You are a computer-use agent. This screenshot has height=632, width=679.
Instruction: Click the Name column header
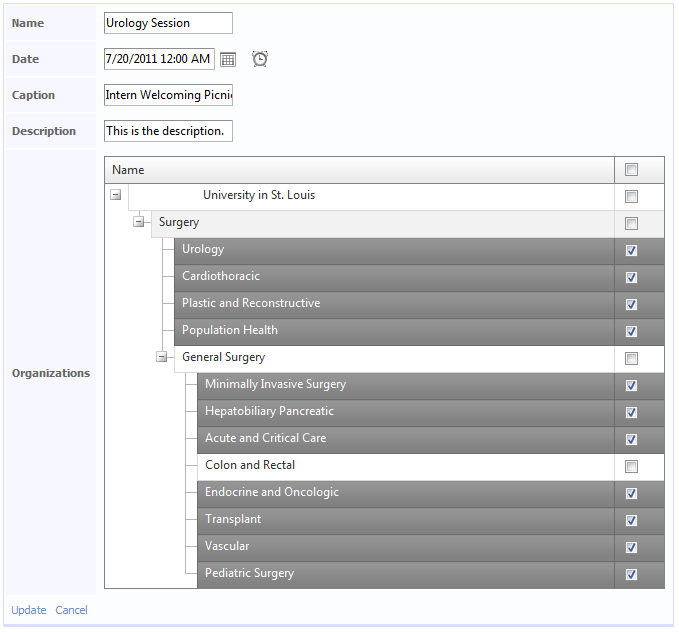coord(128,170)
